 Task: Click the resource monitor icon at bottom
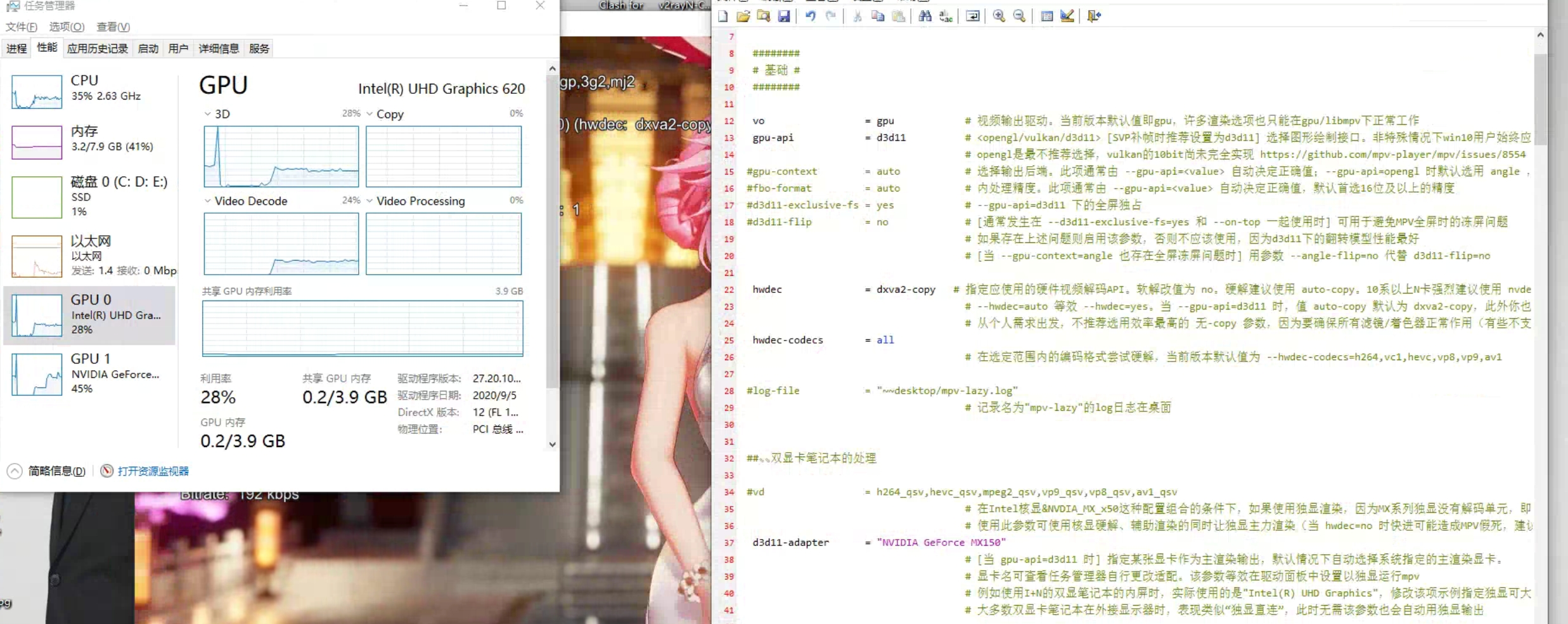[x=107, y=471]
